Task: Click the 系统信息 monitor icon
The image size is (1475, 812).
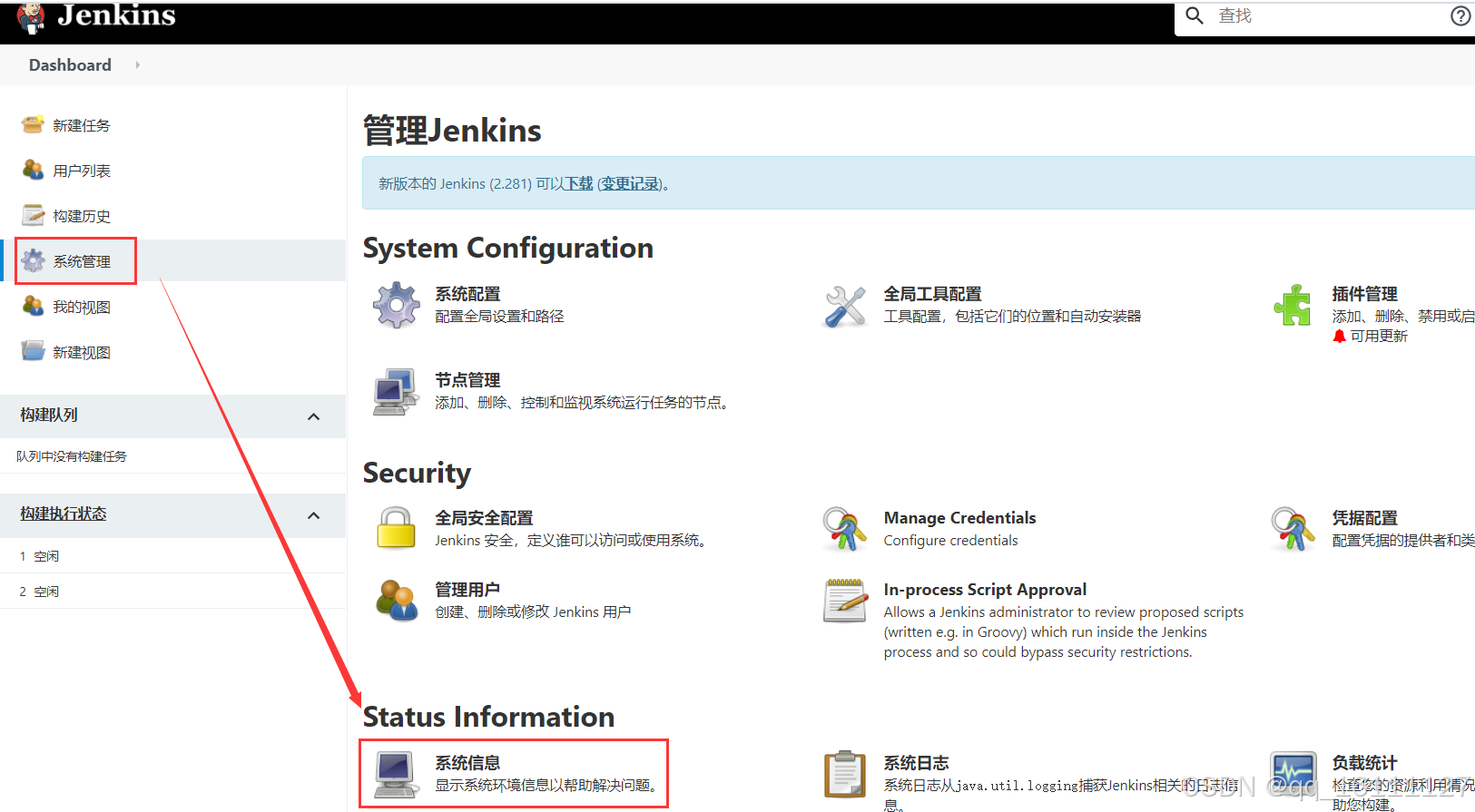Action: click(x=396, y=774)
